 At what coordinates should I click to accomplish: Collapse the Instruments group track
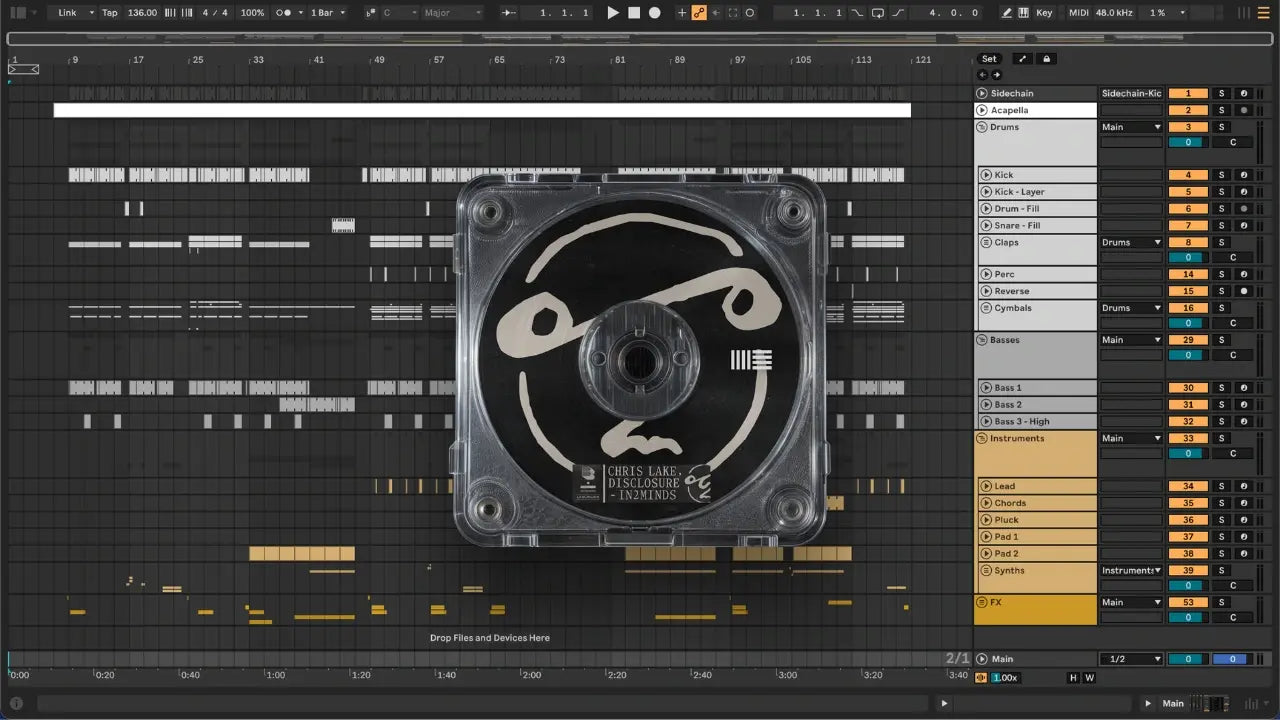pyautogui.click(x=982, y=438)
